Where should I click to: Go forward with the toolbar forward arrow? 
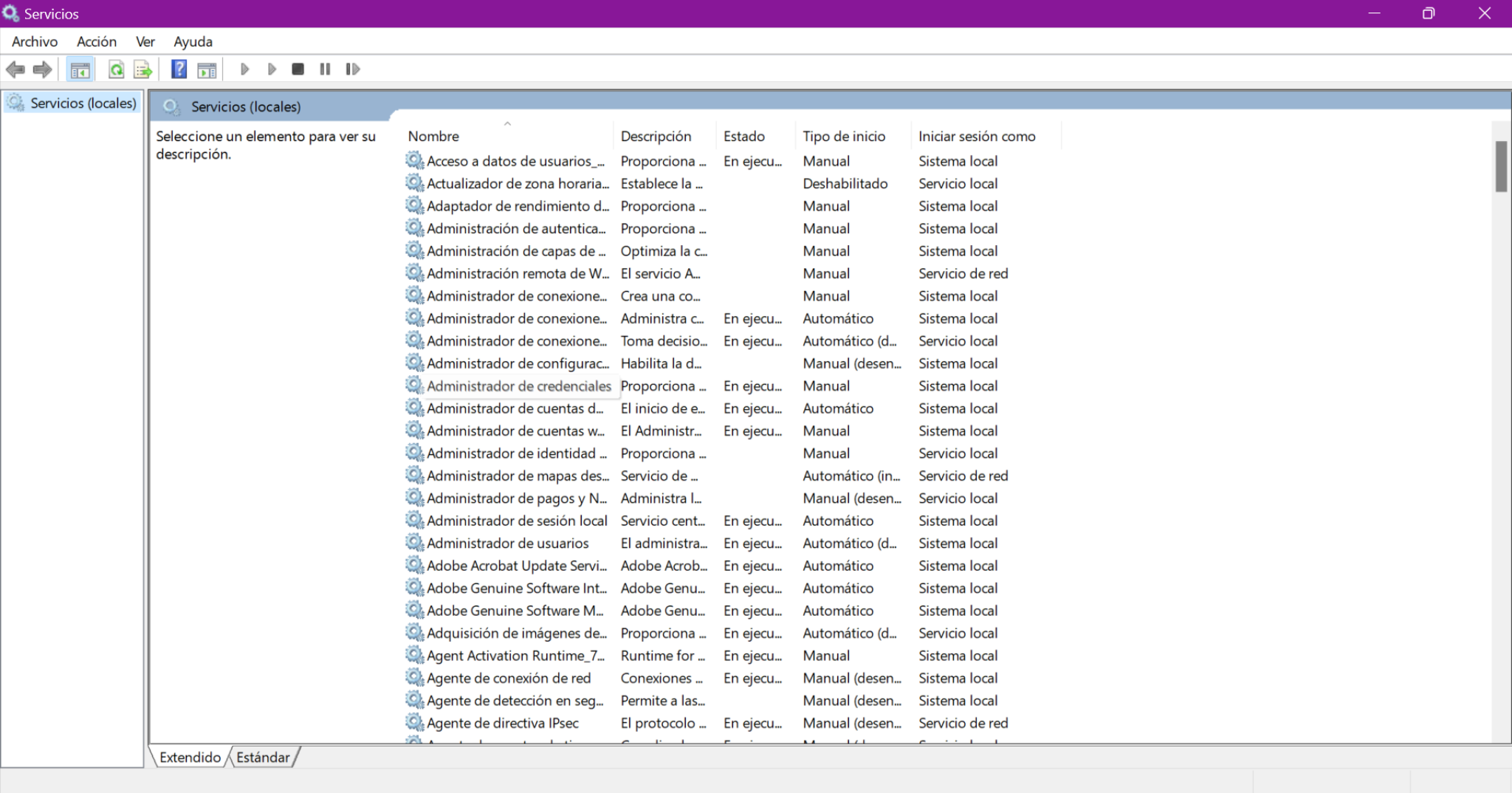point(43,69)
